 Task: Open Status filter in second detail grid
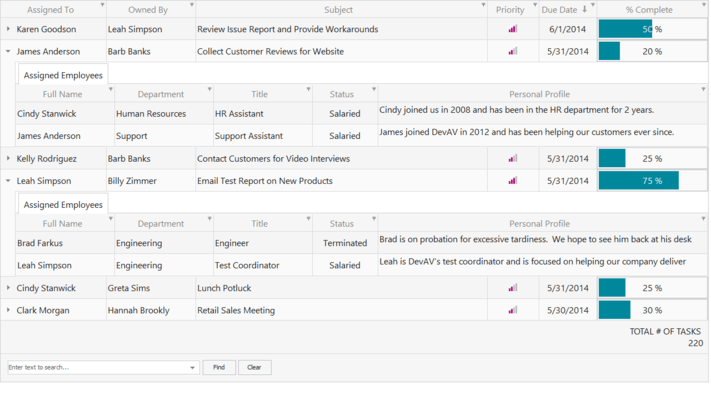tap(374, 218)
